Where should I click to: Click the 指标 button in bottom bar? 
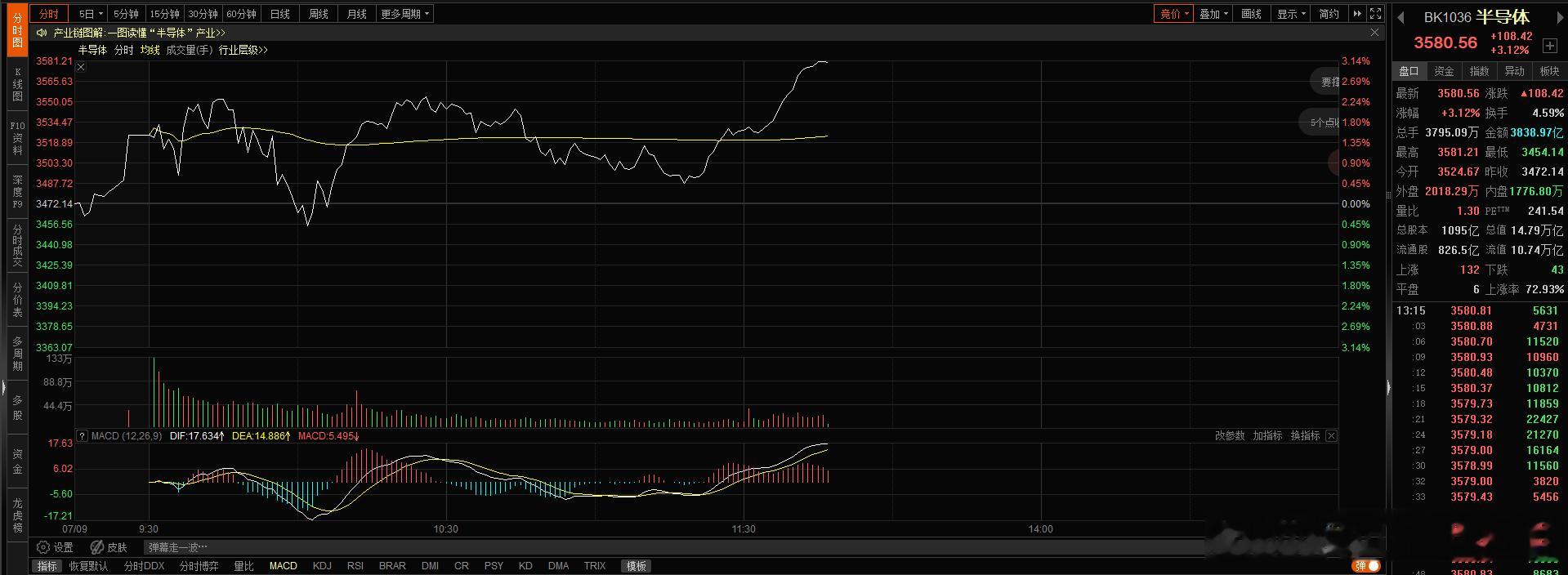tap(47, 566)
